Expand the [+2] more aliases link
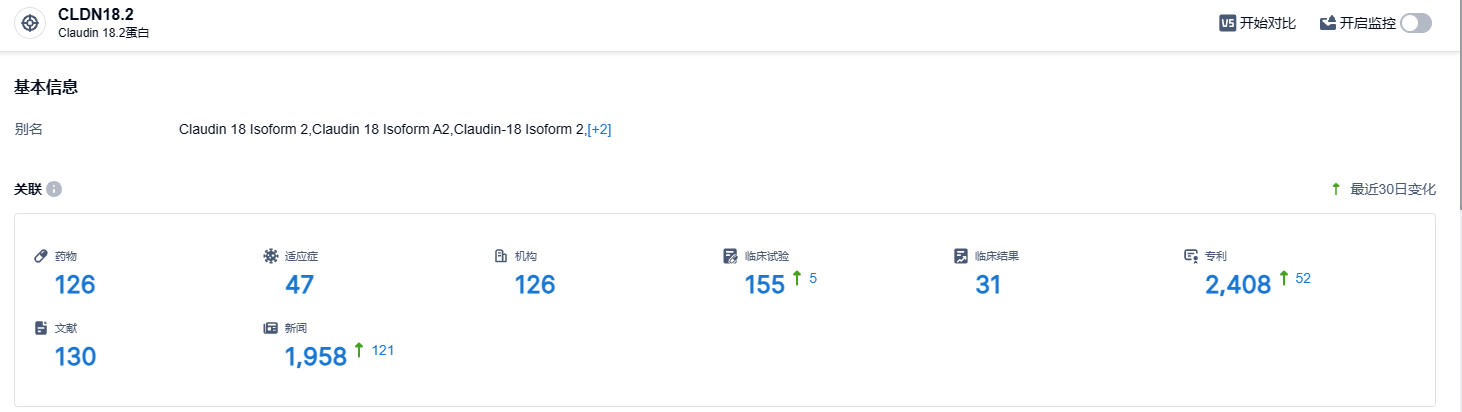The height and width of the screenshot is (412, 1462). (x=599, y=129)
